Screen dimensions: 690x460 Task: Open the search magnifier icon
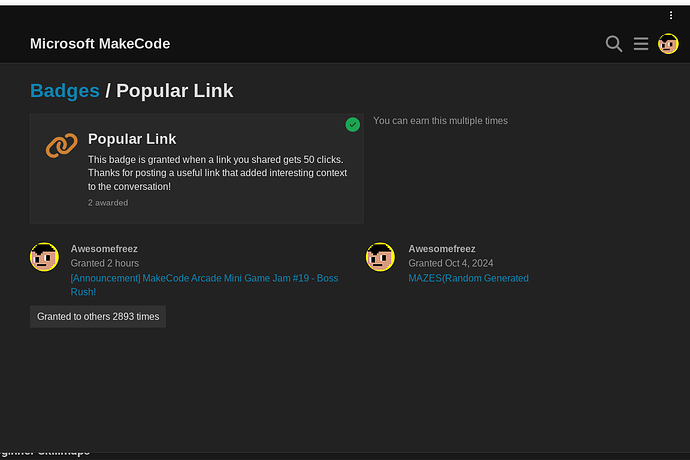(x=613, y=44)
